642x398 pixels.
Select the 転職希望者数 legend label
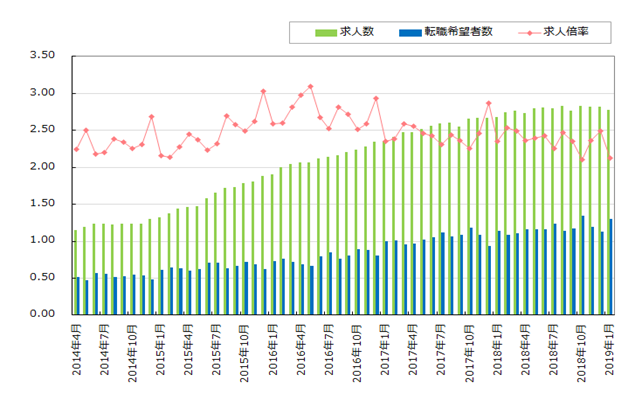point(458,32)
